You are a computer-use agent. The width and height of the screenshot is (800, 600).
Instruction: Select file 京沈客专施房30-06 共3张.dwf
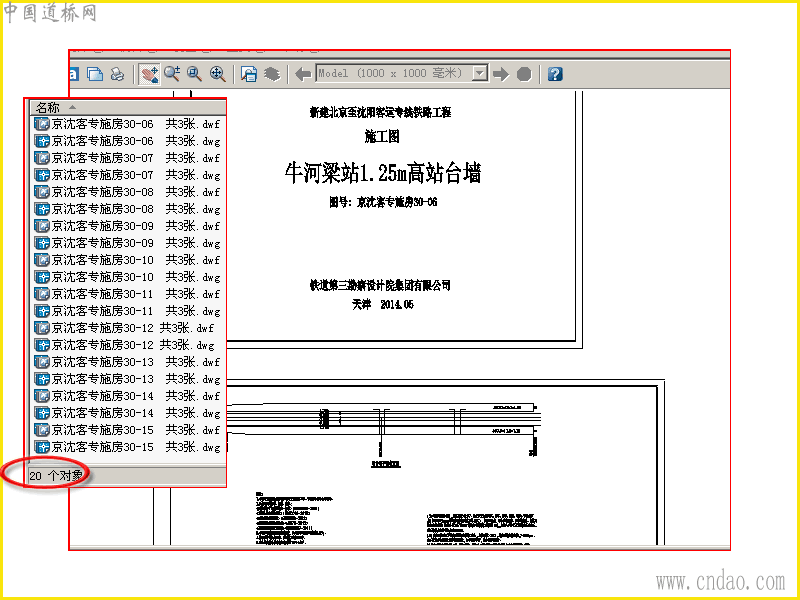pyautogui.click(x=128, y=124)
